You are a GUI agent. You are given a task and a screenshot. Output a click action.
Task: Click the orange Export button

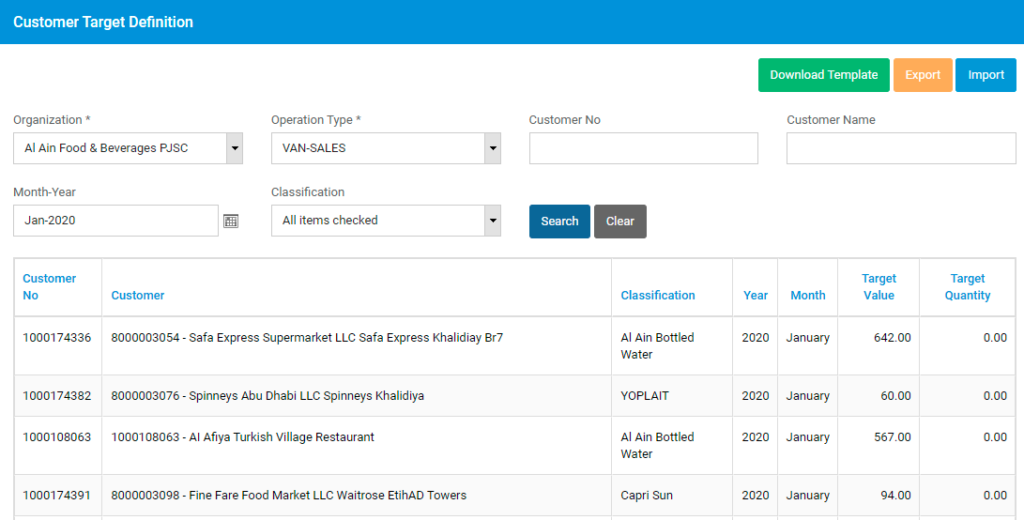923,75
